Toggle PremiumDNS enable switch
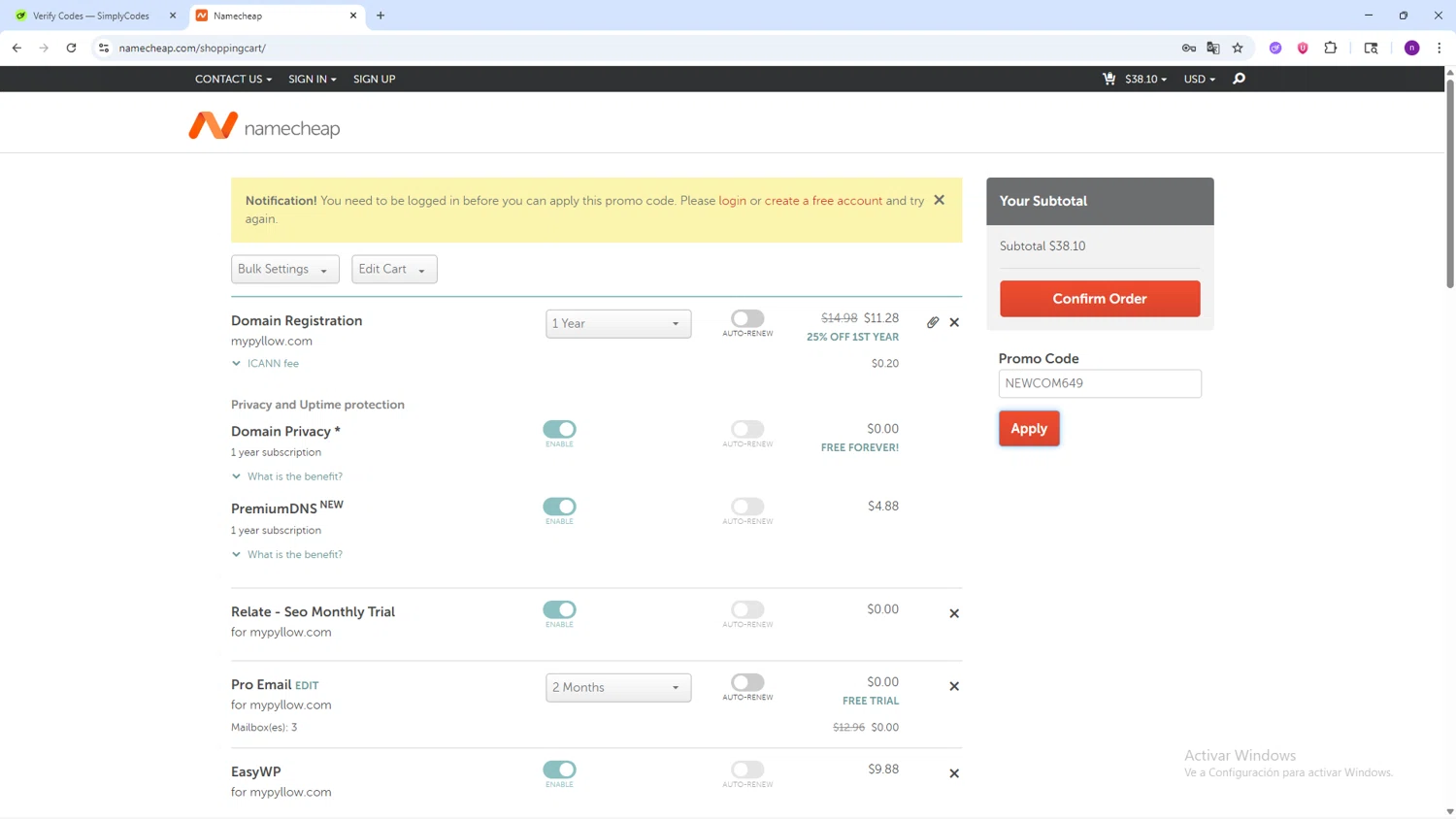This screenshot has height=819, width=1456. point(559,507)
